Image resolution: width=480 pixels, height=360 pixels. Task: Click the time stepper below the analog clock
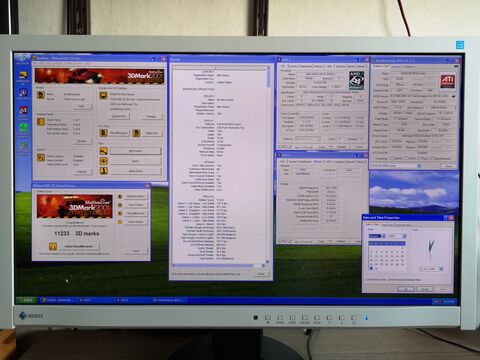(441, 269)
